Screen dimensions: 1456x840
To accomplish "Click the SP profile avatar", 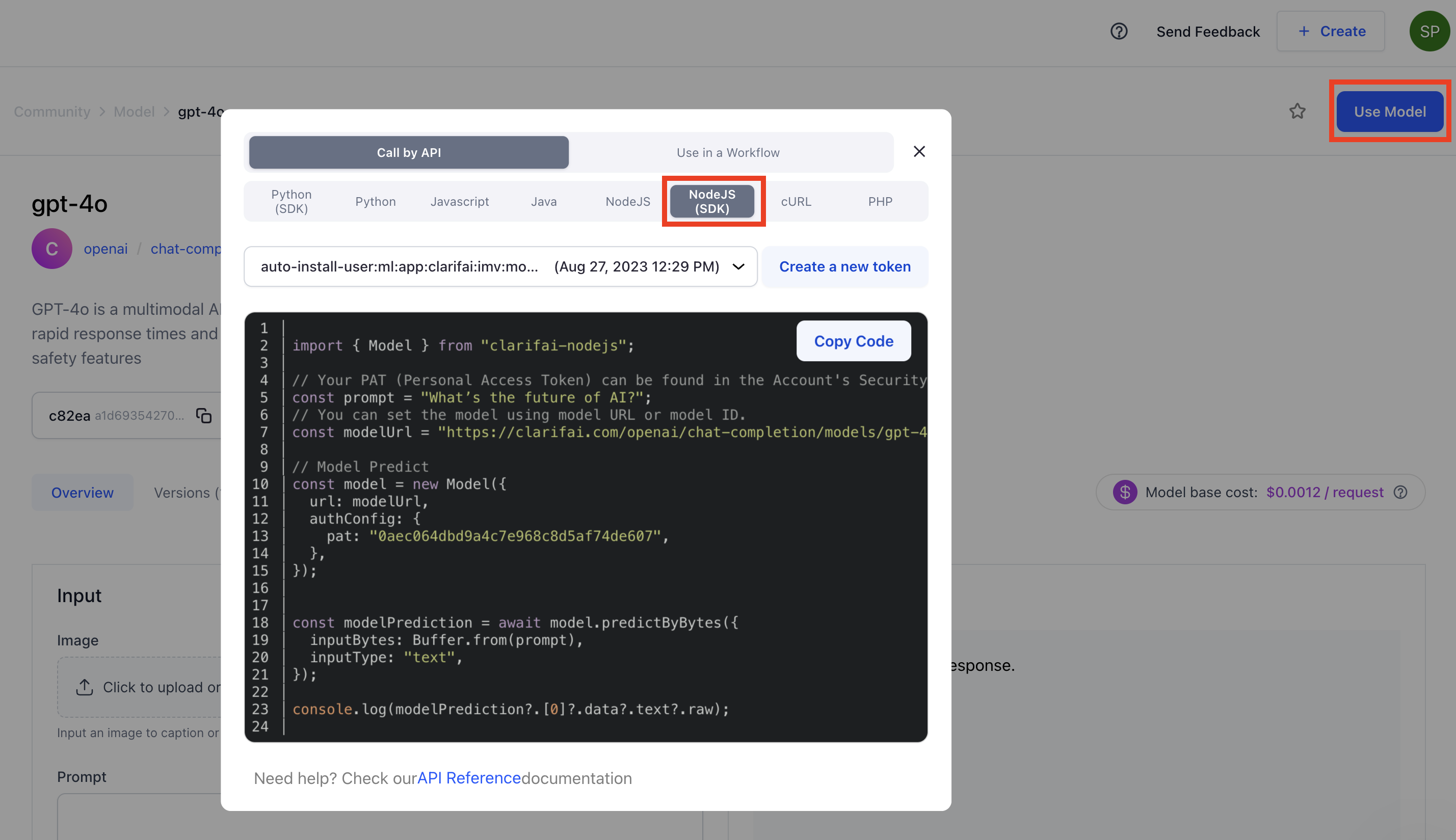I will pyautogui.click(x=1429, y=31).
